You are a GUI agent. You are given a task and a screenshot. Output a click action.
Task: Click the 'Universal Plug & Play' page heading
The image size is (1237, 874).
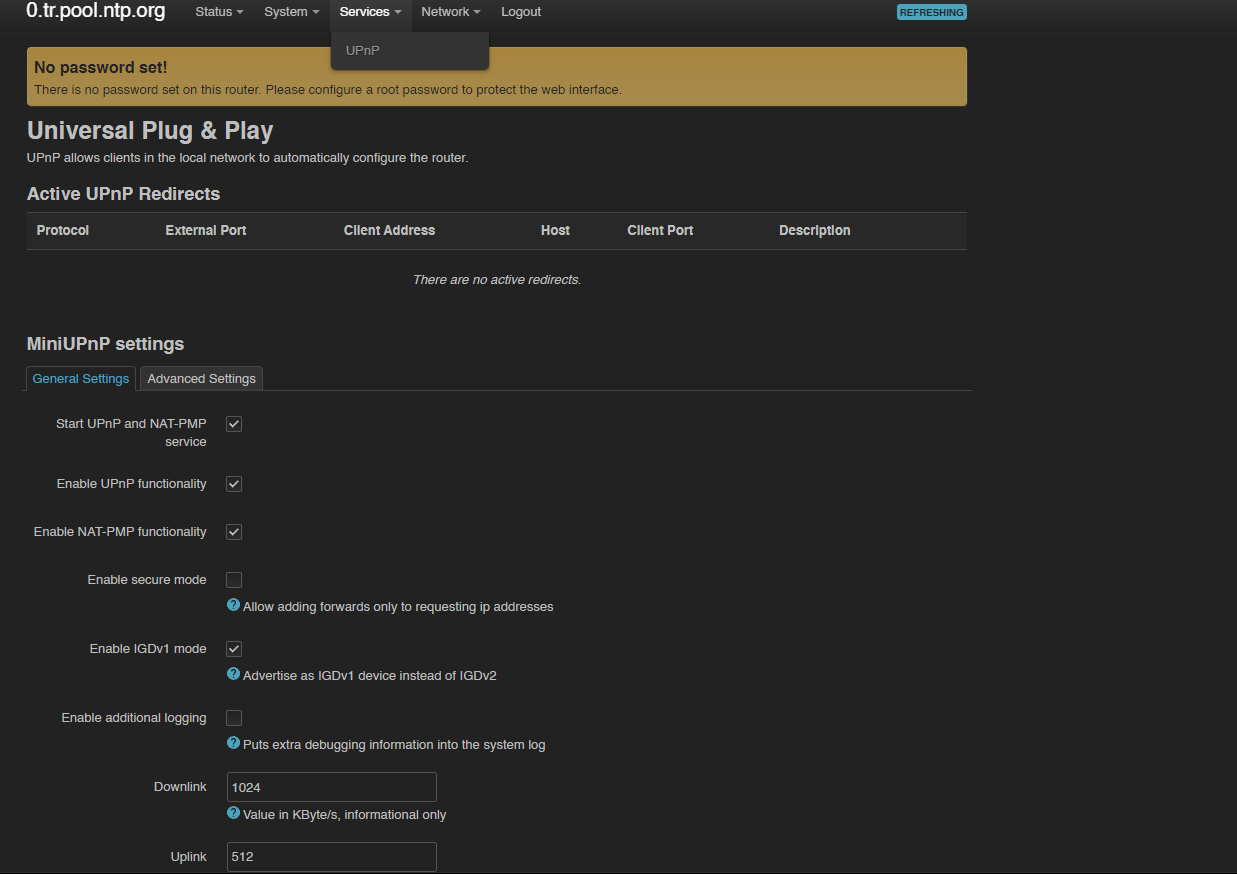coord(150,131)
